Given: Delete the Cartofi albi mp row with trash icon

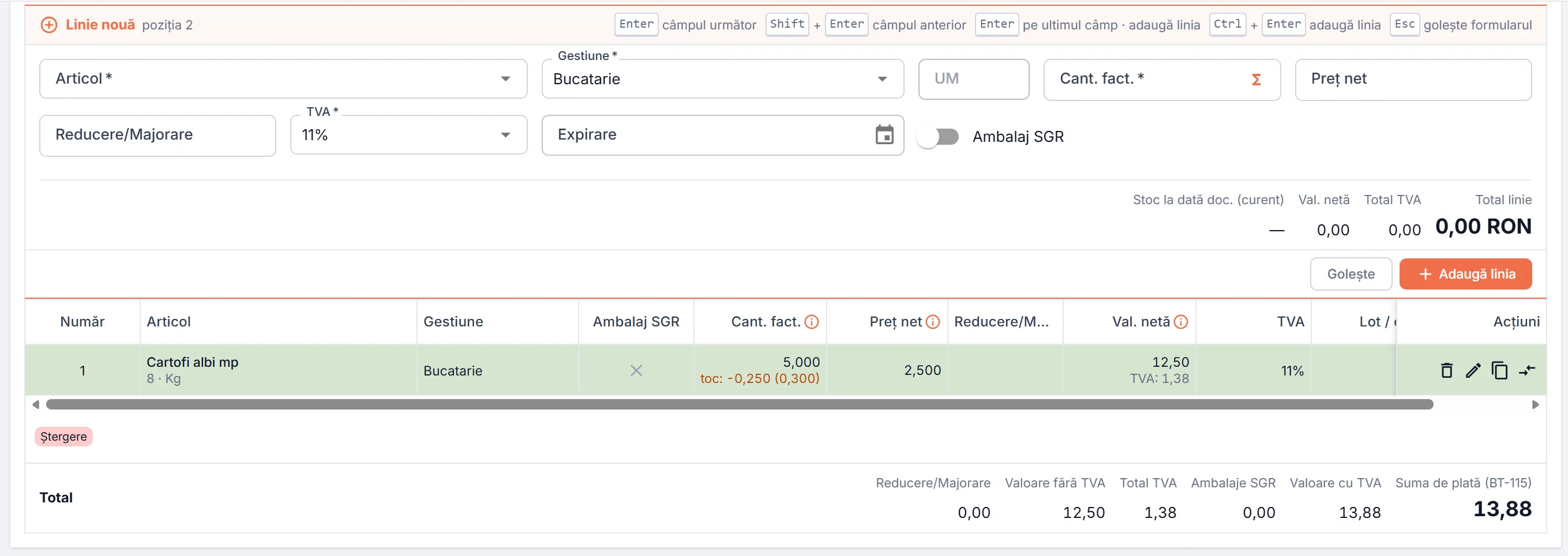Looking at the screenshot, I should click(x=1447, y=370).
